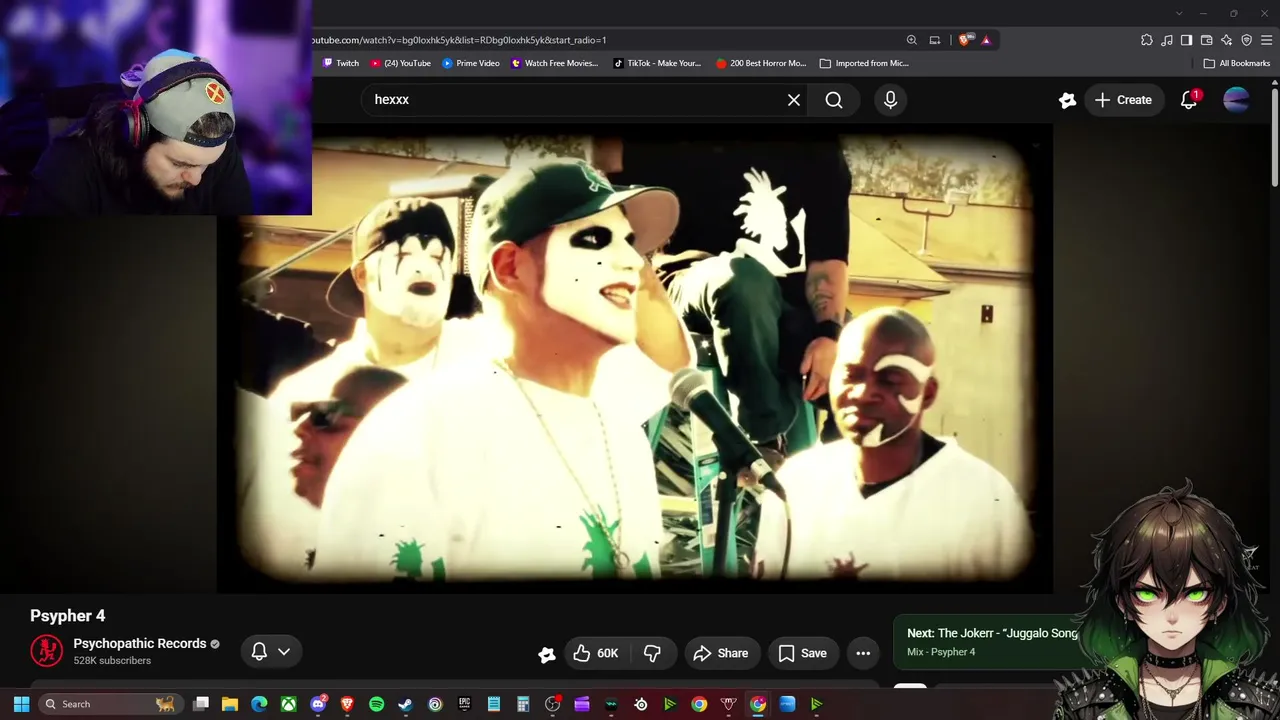This screenshot has height=720, width=1280.
Task: Open Brave browser from the taskbar
Action: [x=347, y=704]
